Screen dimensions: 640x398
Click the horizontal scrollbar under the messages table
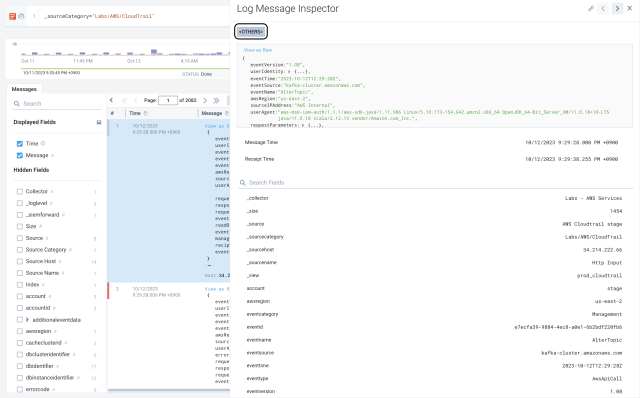tap(169, 390)
